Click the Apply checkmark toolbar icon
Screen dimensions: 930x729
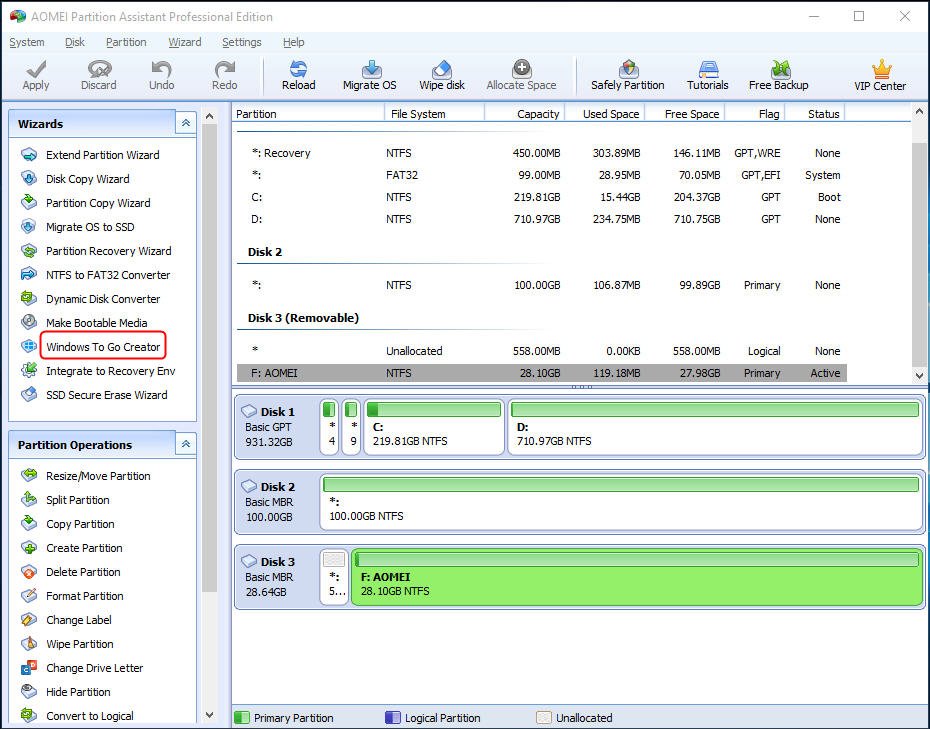pyautogui.click(x=36, y=75)
